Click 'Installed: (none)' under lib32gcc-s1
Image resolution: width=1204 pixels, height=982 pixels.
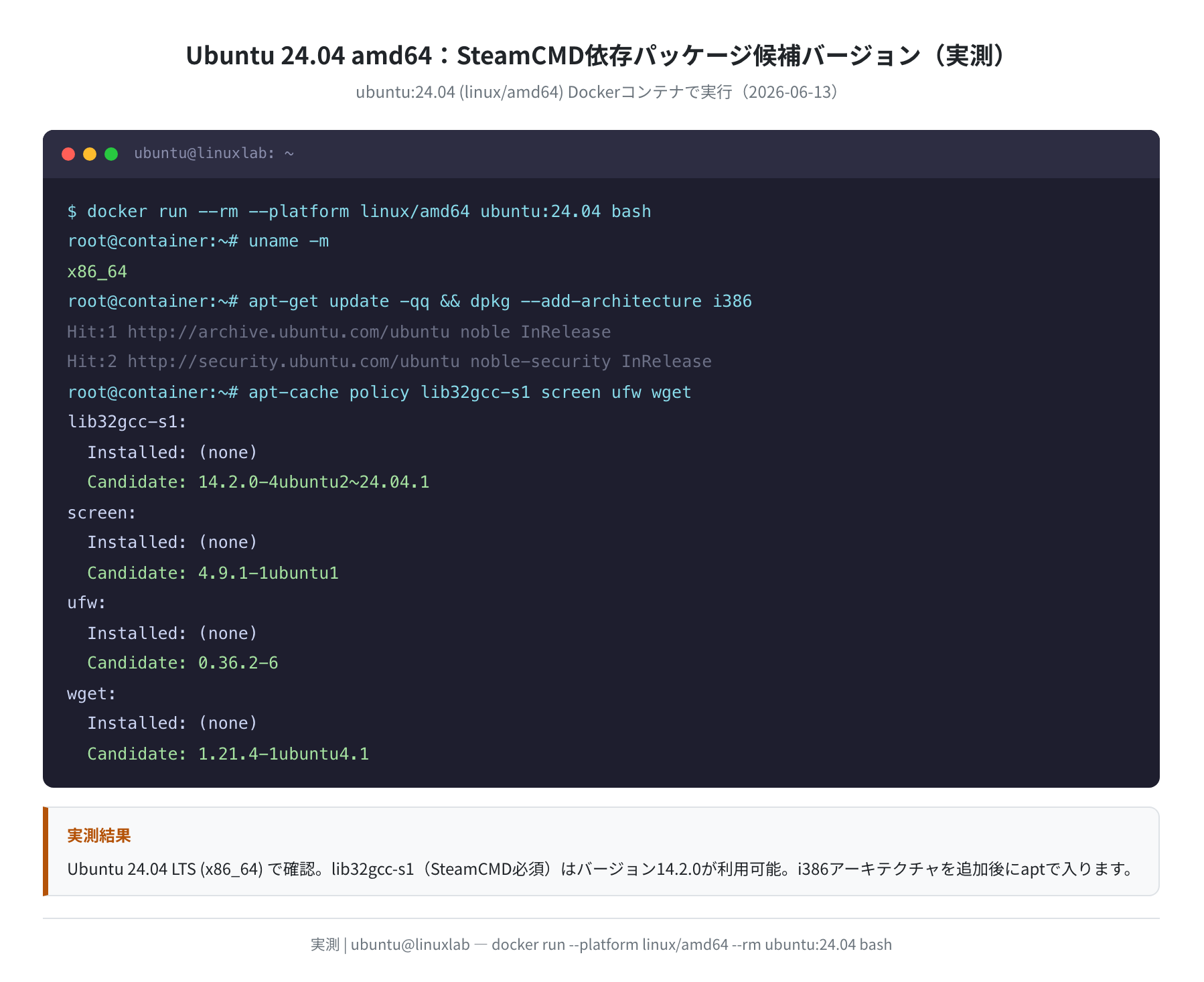point(172,453)
